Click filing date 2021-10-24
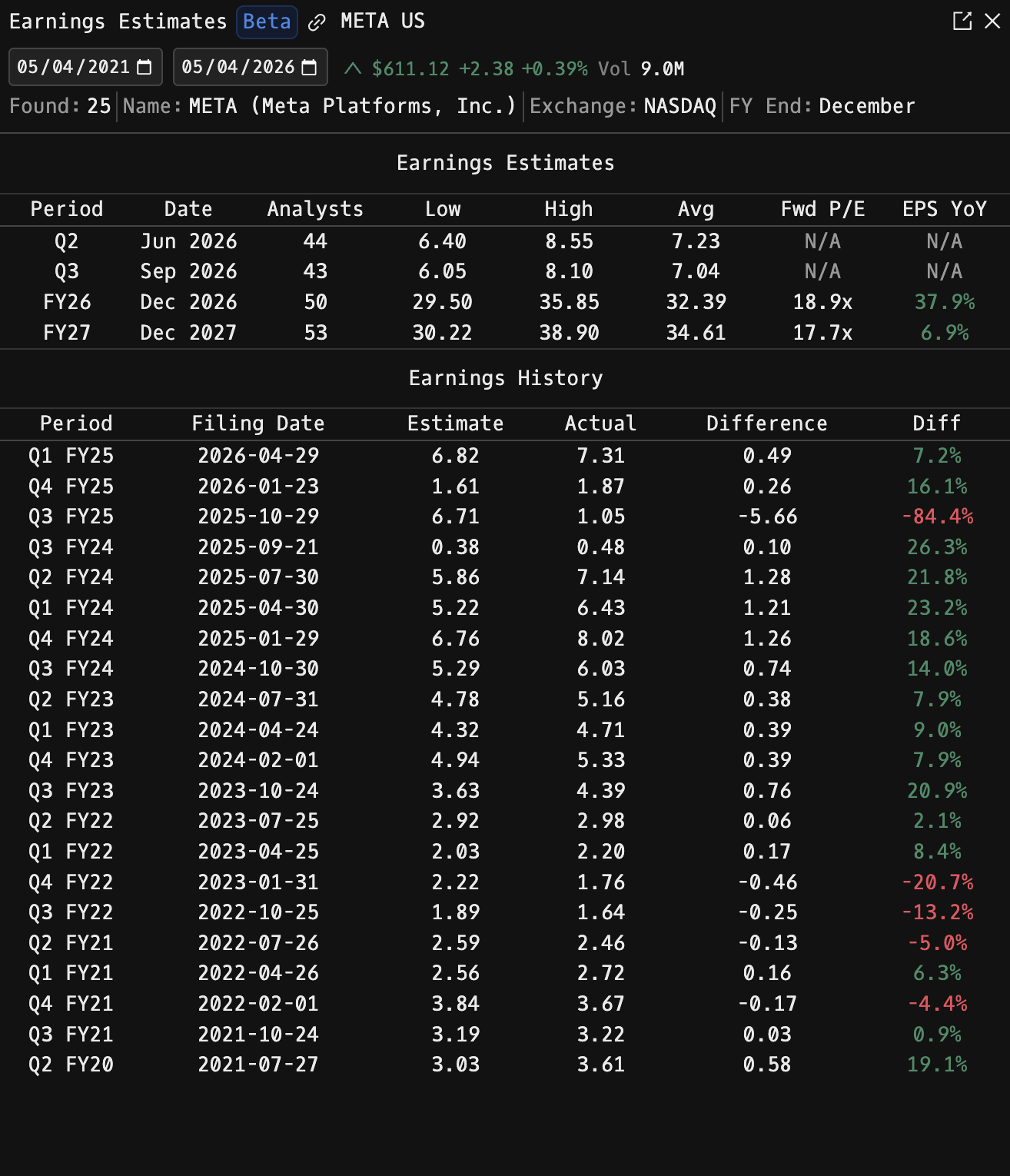The width and height of the screenshot is (1010, 1176). pos(258,1035)
